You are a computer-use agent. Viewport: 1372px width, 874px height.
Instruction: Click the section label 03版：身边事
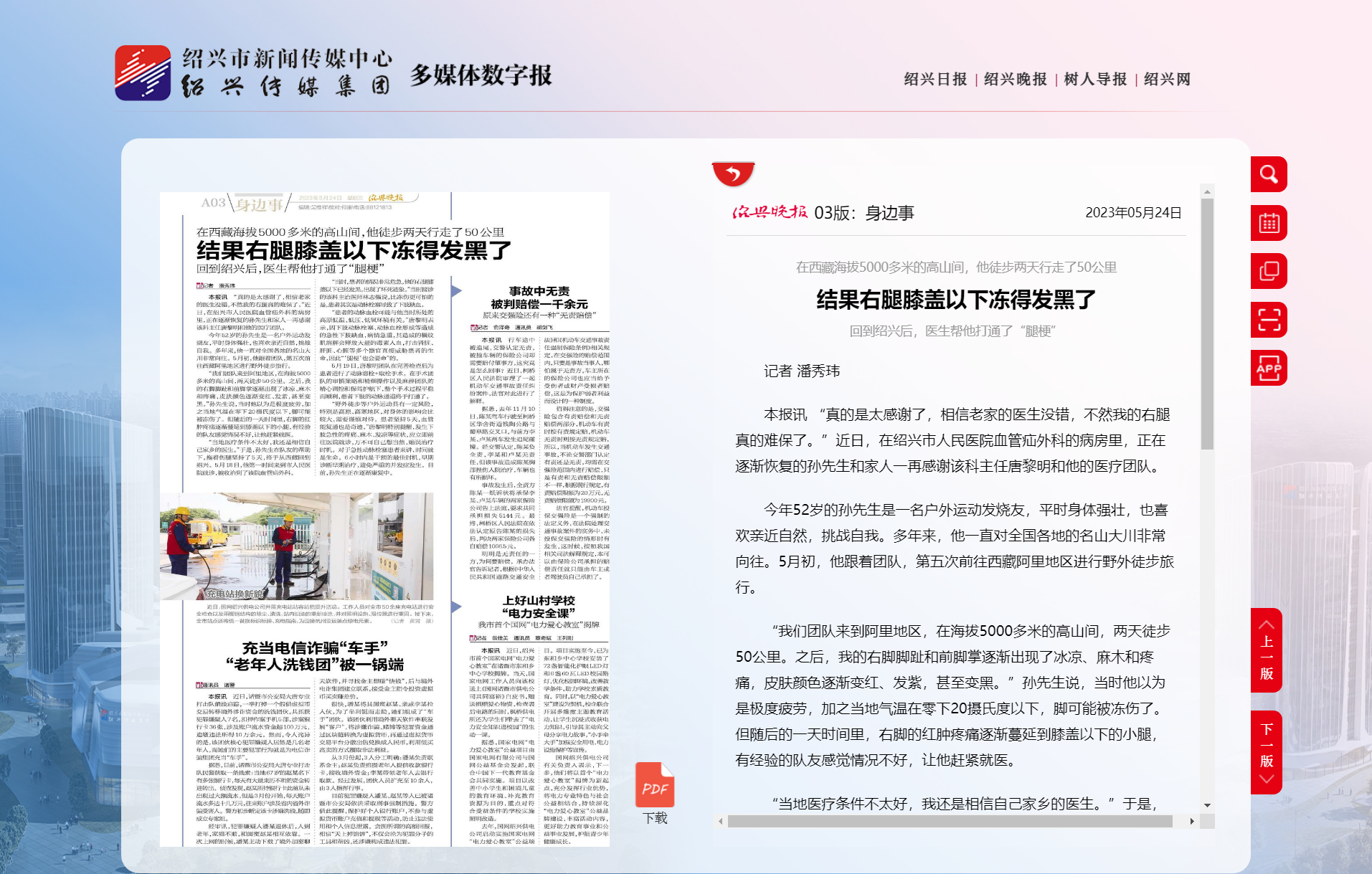click(x=864, y=213)
